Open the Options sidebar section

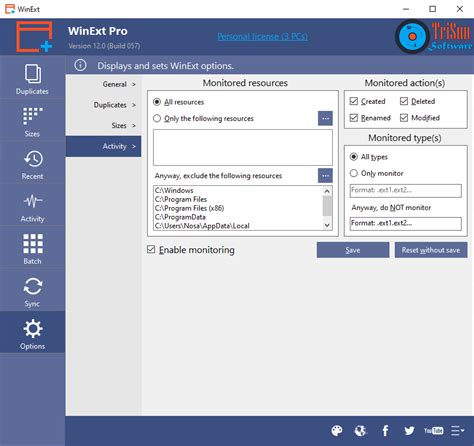[32, 333]
